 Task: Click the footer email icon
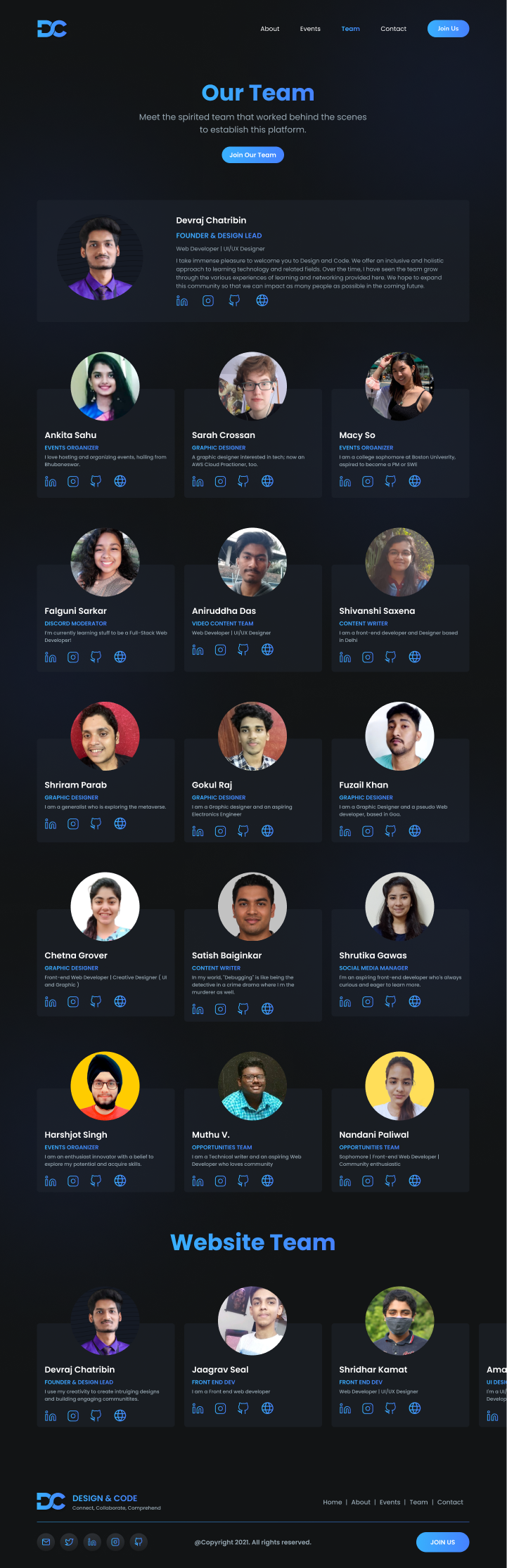click(x=46, y=1542)
